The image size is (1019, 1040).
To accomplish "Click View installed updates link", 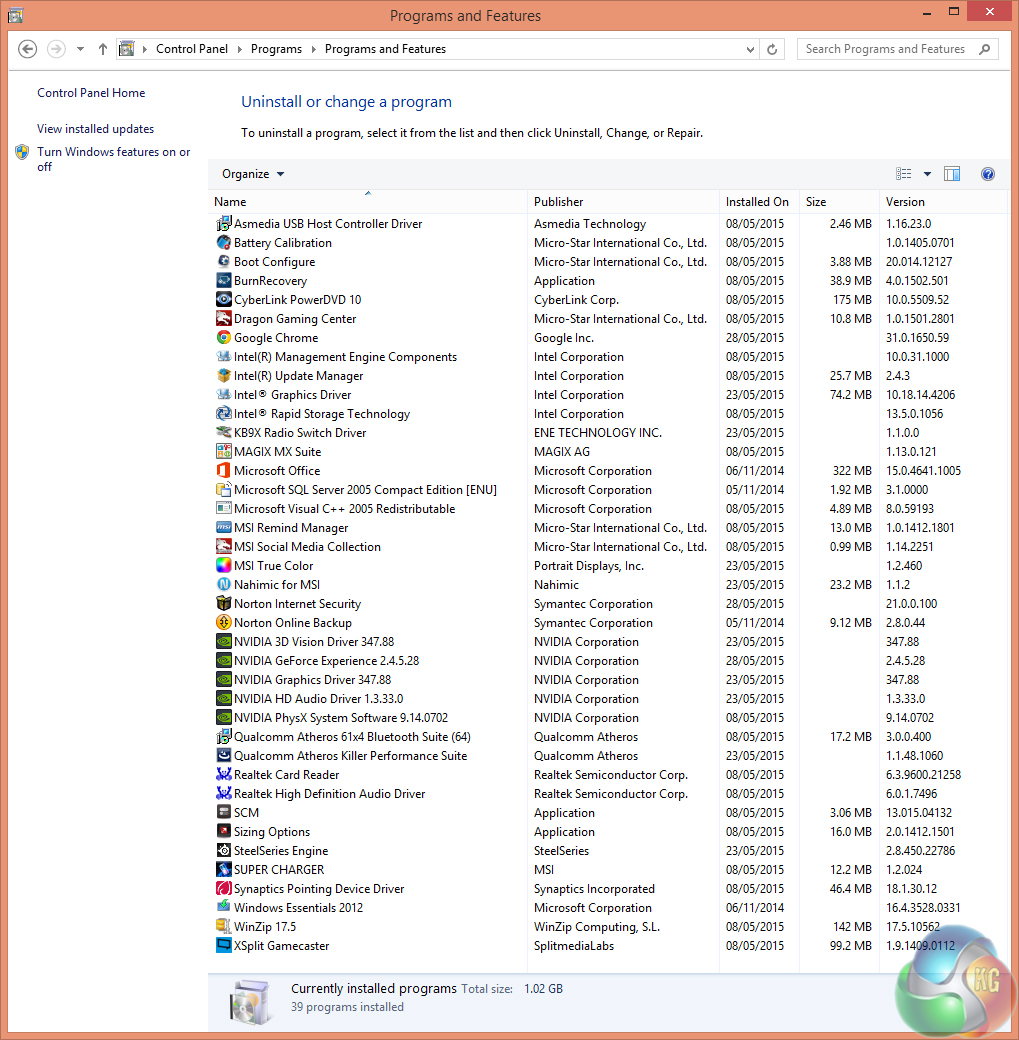I will tap(95, 129).
